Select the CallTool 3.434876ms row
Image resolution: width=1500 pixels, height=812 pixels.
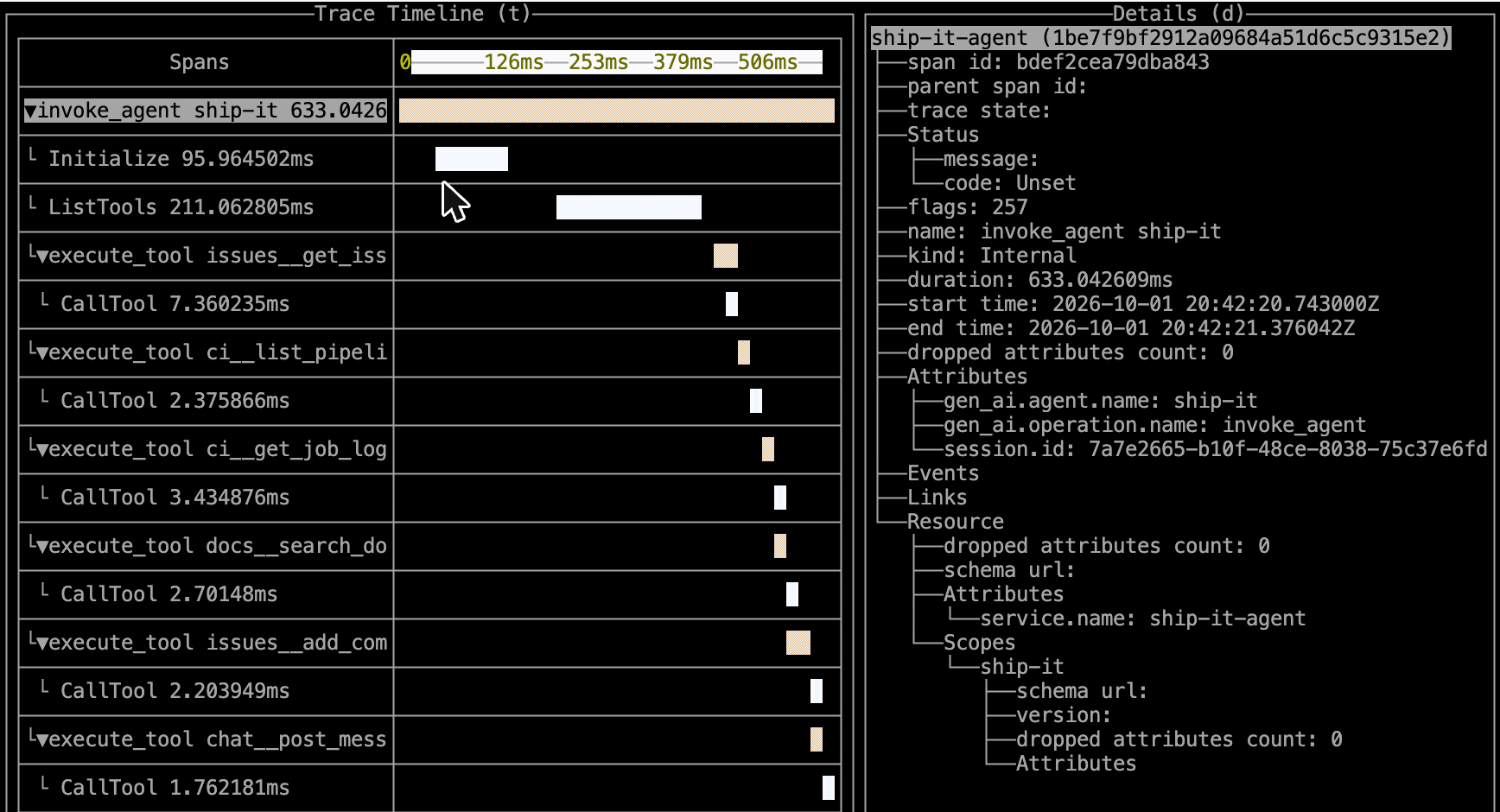point(205,498)
